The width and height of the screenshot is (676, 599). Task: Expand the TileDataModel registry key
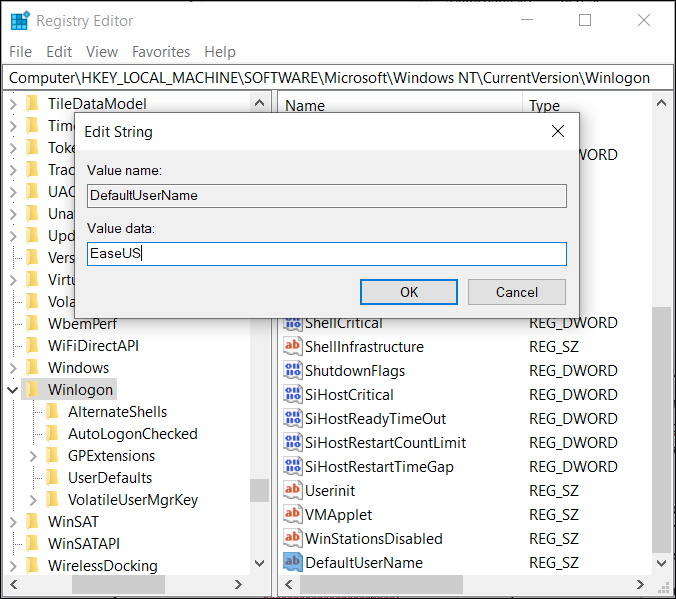13,104
